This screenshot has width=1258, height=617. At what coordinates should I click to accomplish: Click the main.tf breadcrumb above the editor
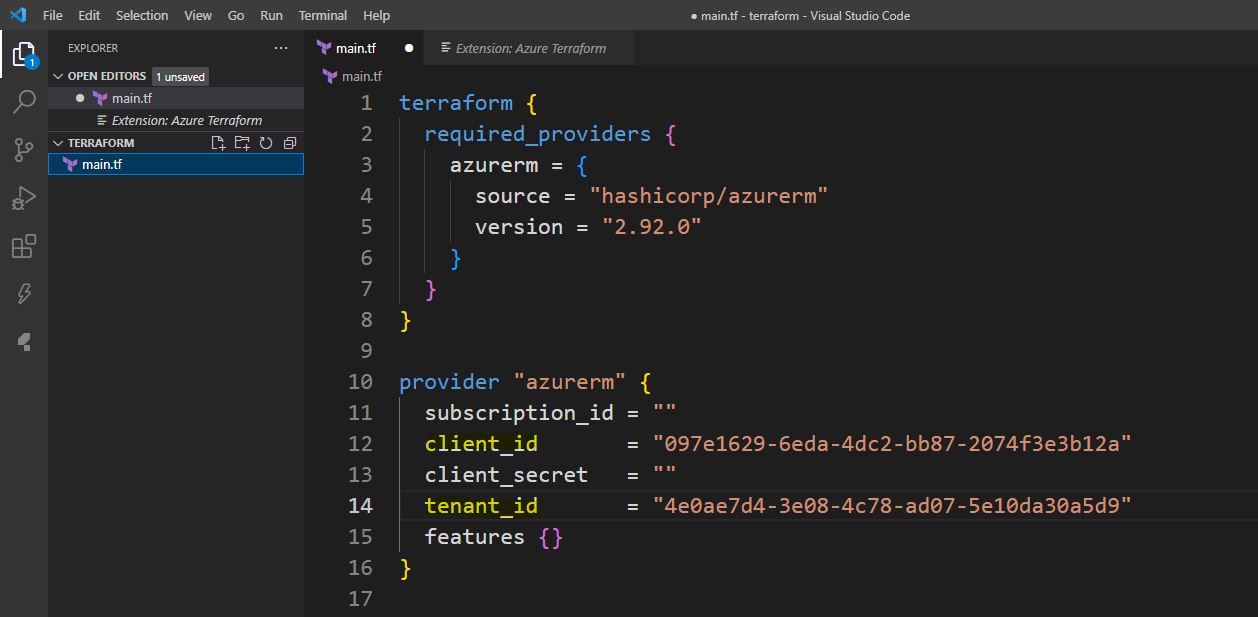click(x=361, y=76)
